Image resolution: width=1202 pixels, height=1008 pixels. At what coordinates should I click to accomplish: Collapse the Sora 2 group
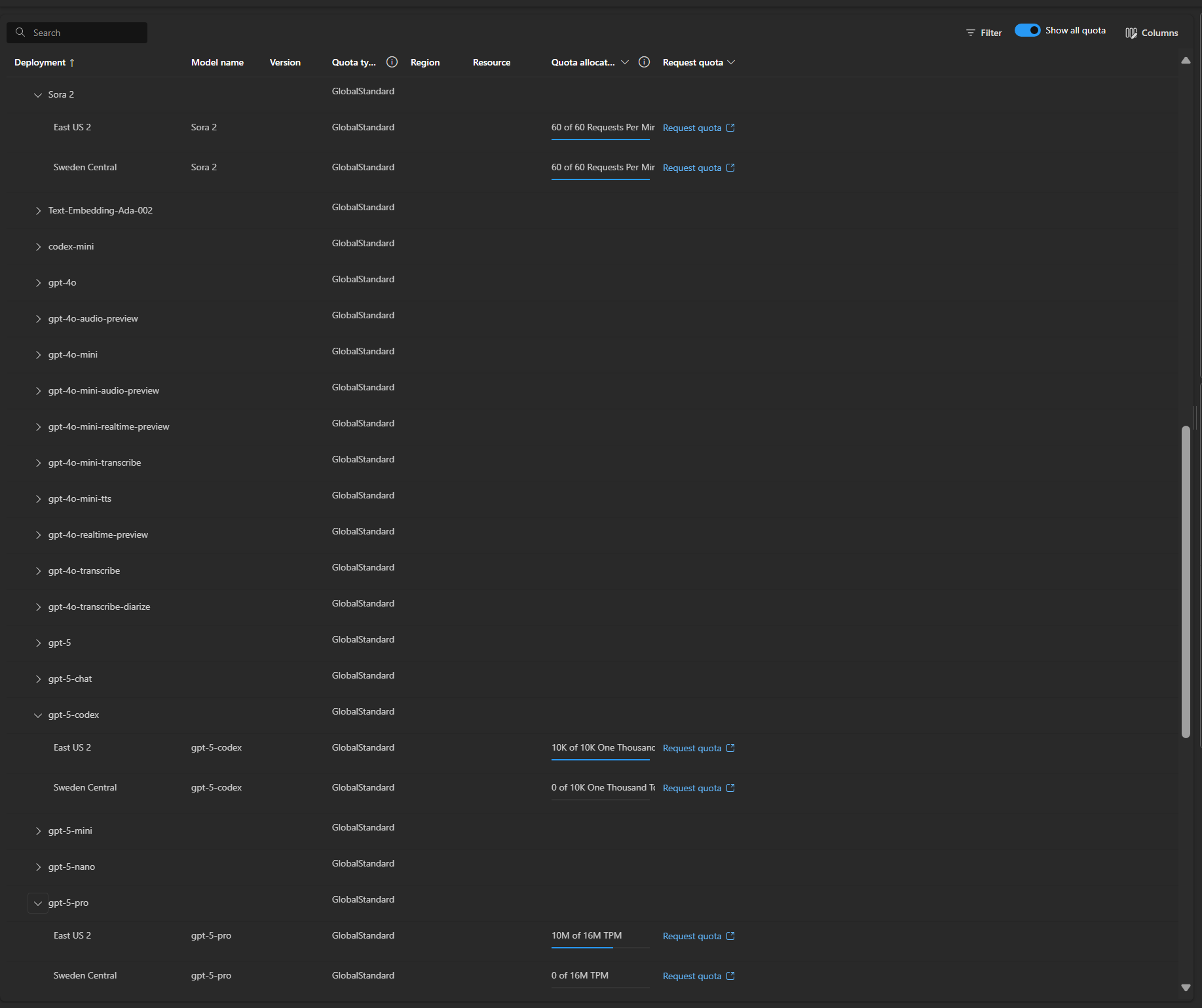[x=38, y=95]
